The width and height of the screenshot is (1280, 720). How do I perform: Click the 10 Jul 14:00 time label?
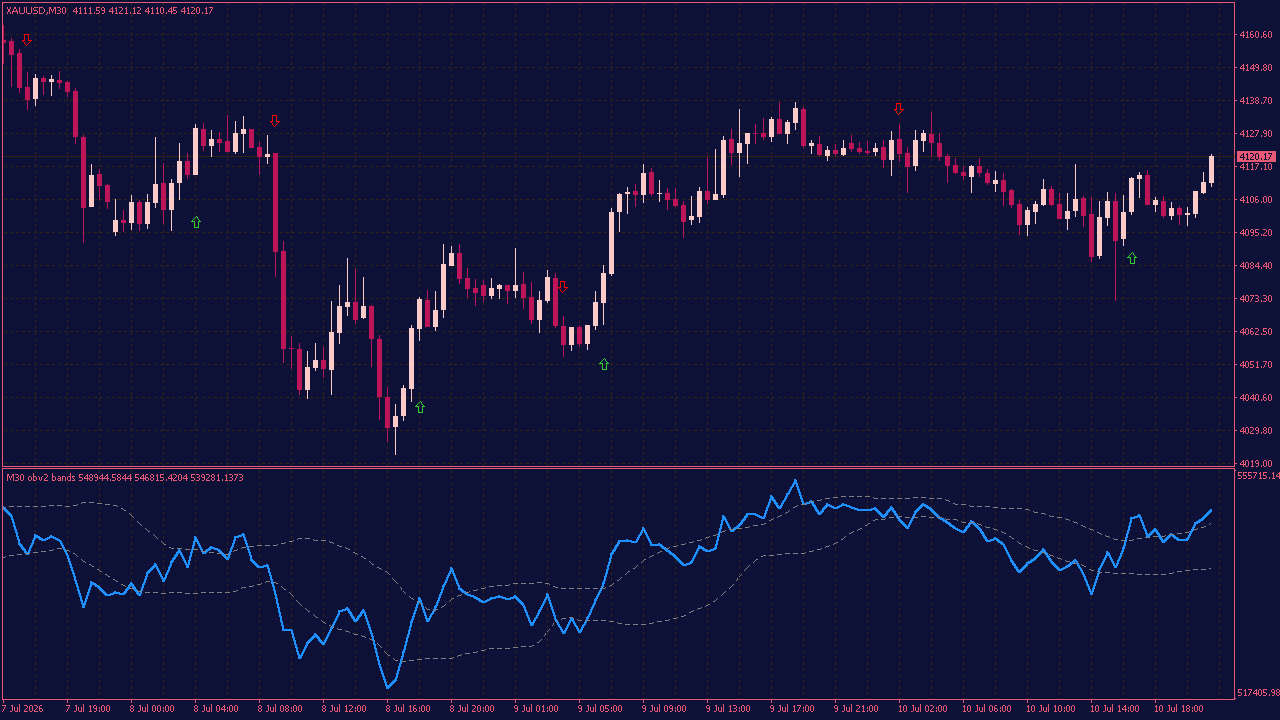click(1115, 709)
